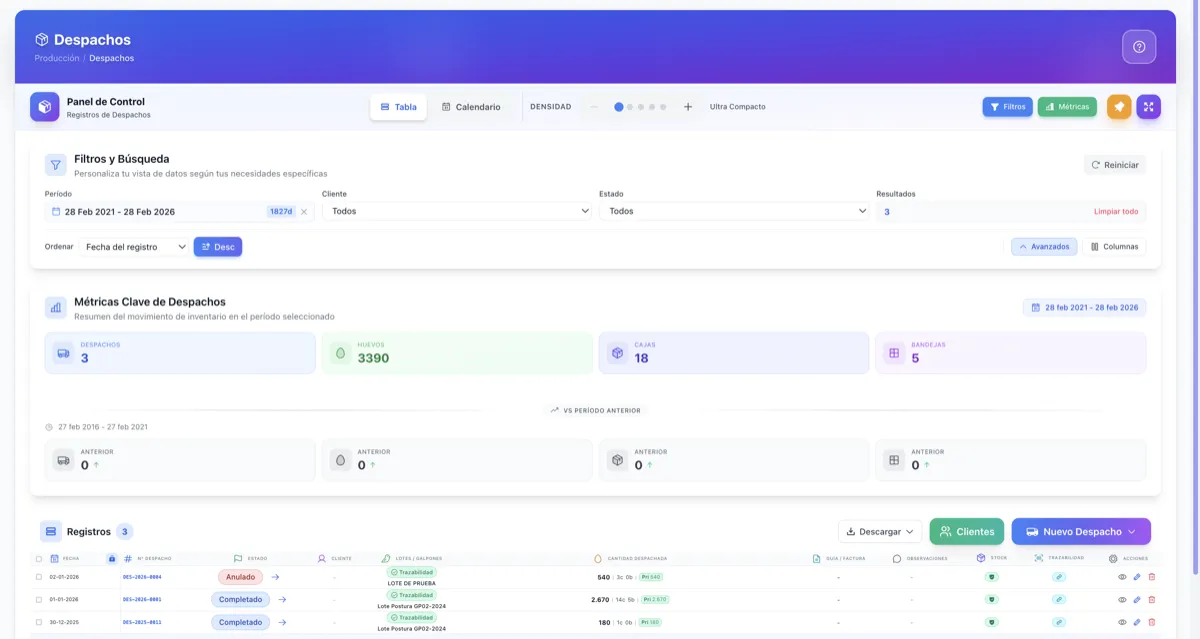Image resolution: width=1200 pixels, height=639 pixels.
Task: Select row checkbox for dispatch 02-01-2026
Action: [x=39, y=577]
